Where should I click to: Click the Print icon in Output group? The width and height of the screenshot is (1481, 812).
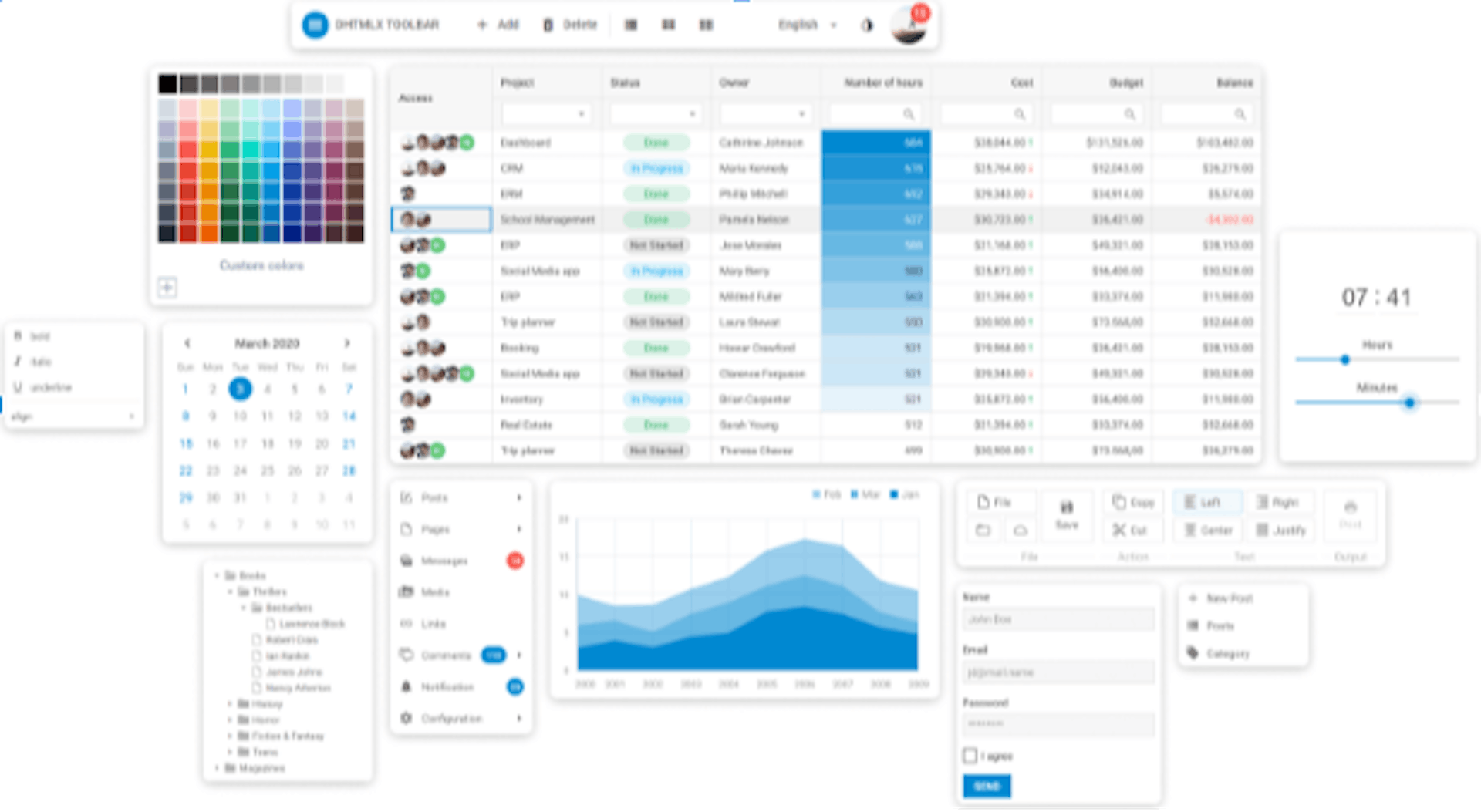pyautogui.click(x=1350, y=507)
